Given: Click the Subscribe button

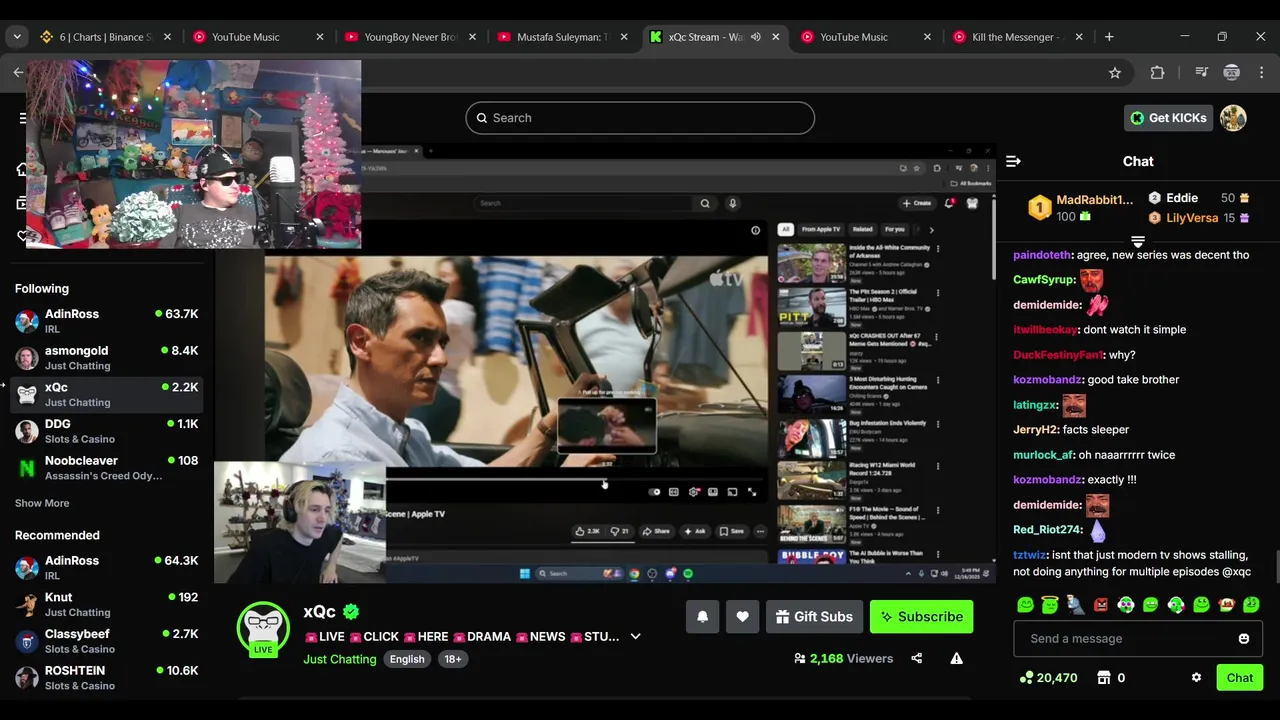Looking at the screenshot, I should tap(921, 617).
